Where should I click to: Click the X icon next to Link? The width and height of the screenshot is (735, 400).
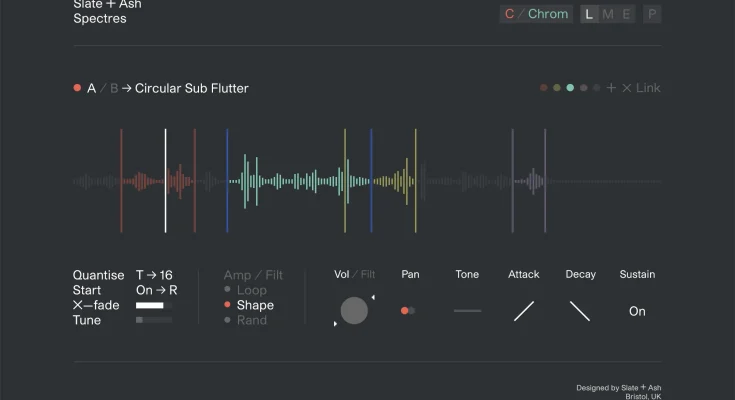click(x=626, y=88)
